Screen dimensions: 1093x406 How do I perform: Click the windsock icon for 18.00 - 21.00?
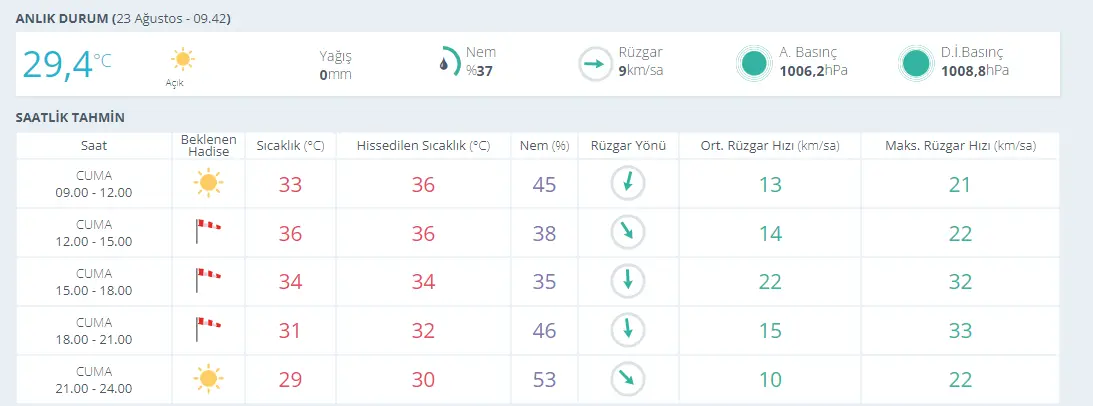(207, 329)
